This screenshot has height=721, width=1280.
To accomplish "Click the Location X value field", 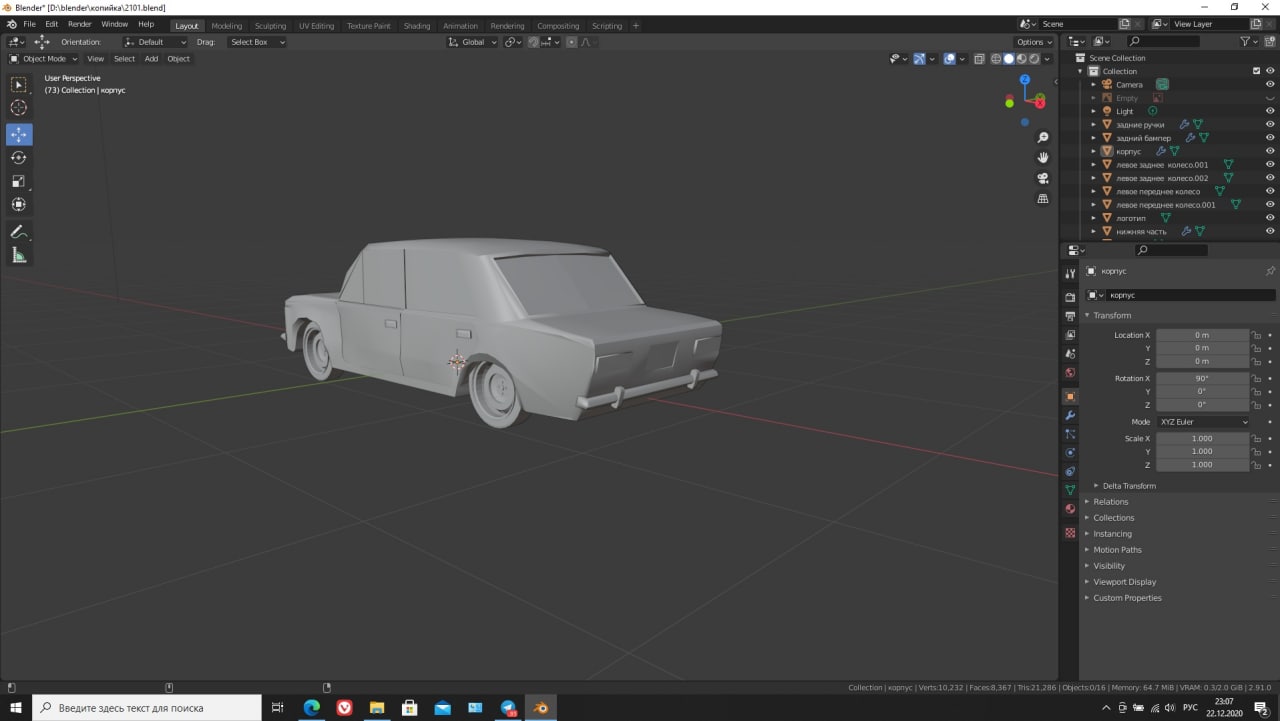I will coord(1202,335).
